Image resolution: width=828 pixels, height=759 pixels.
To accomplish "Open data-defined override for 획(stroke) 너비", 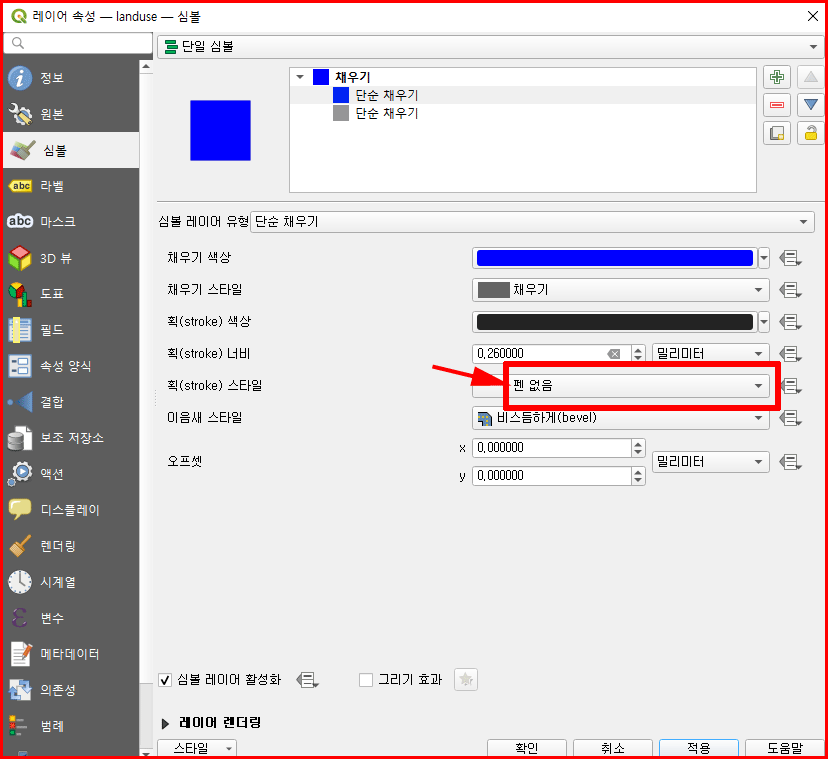I will tap(791, 353).
